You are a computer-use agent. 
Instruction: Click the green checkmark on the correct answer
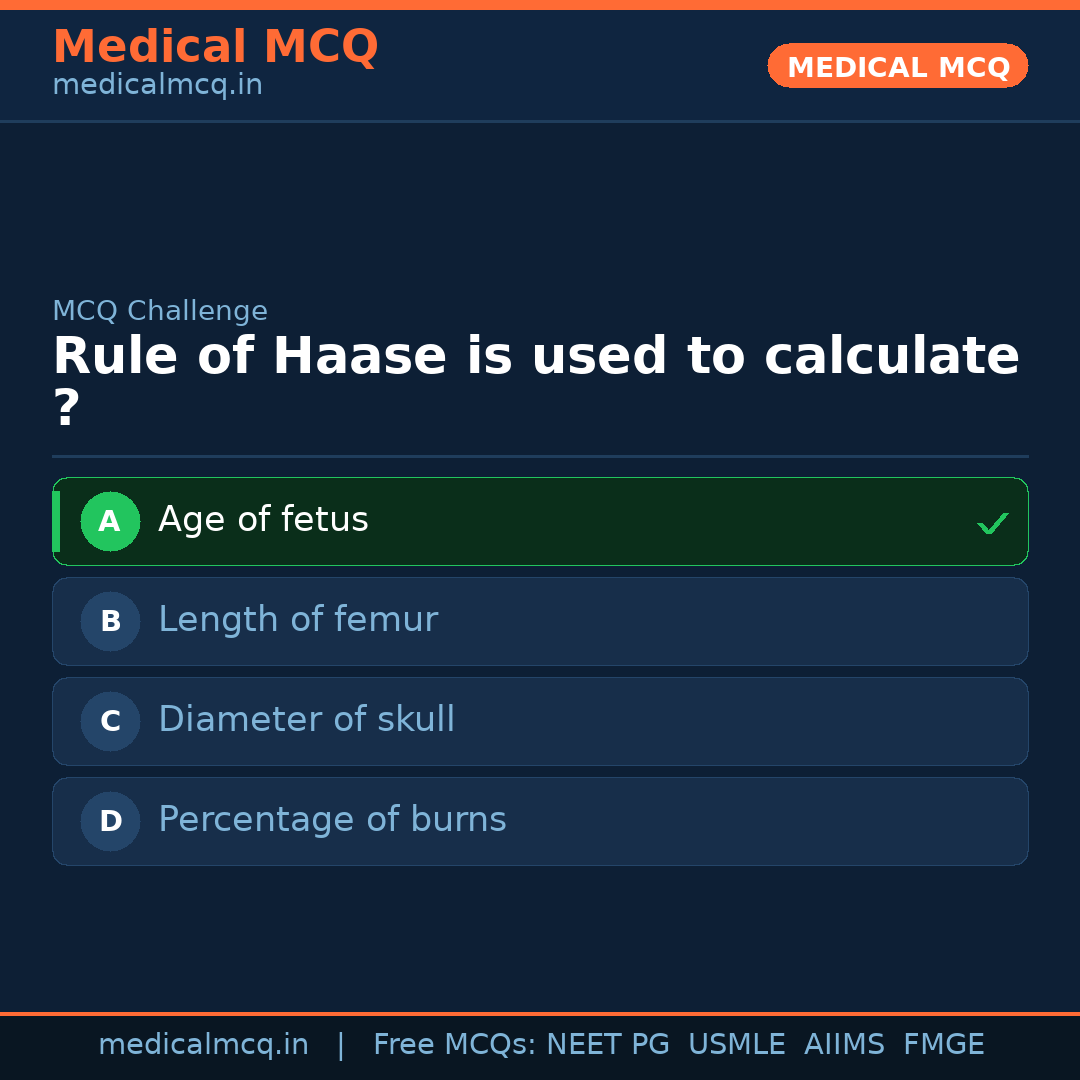(x=992, y=522)
